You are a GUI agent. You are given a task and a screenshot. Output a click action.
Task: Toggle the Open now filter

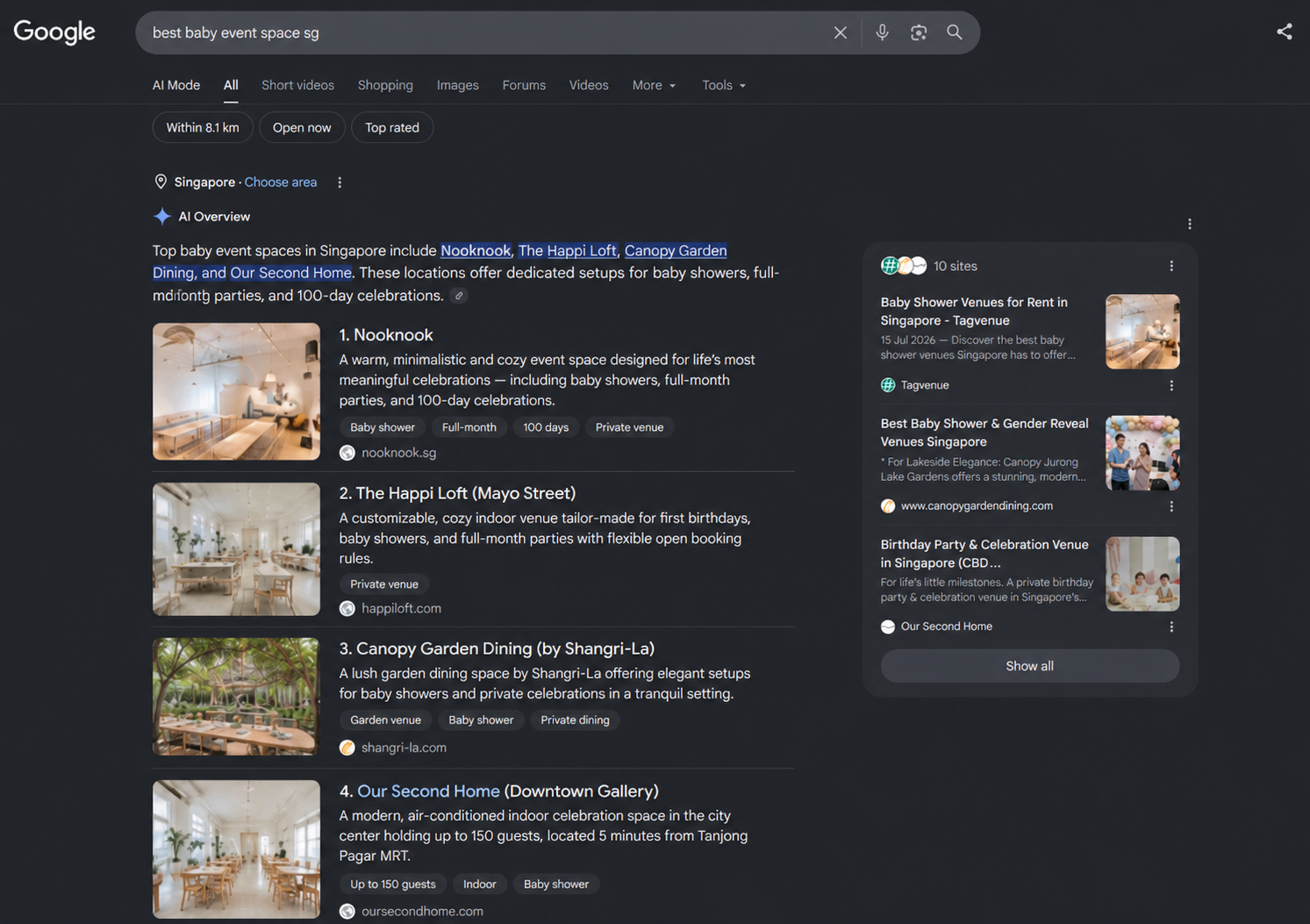(x=302, y=127)
